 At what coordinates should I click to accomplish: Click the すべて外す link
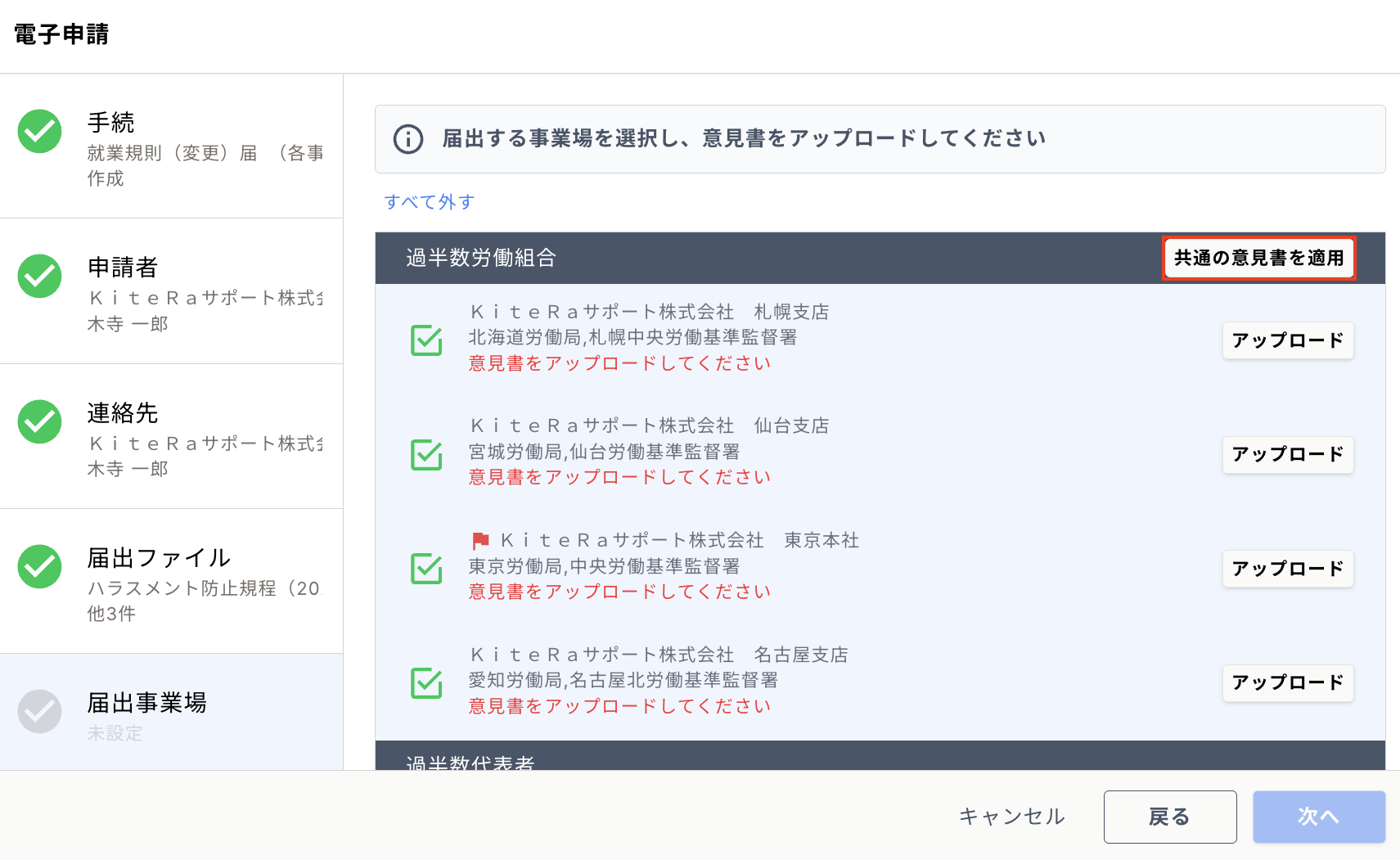(430, 202)
